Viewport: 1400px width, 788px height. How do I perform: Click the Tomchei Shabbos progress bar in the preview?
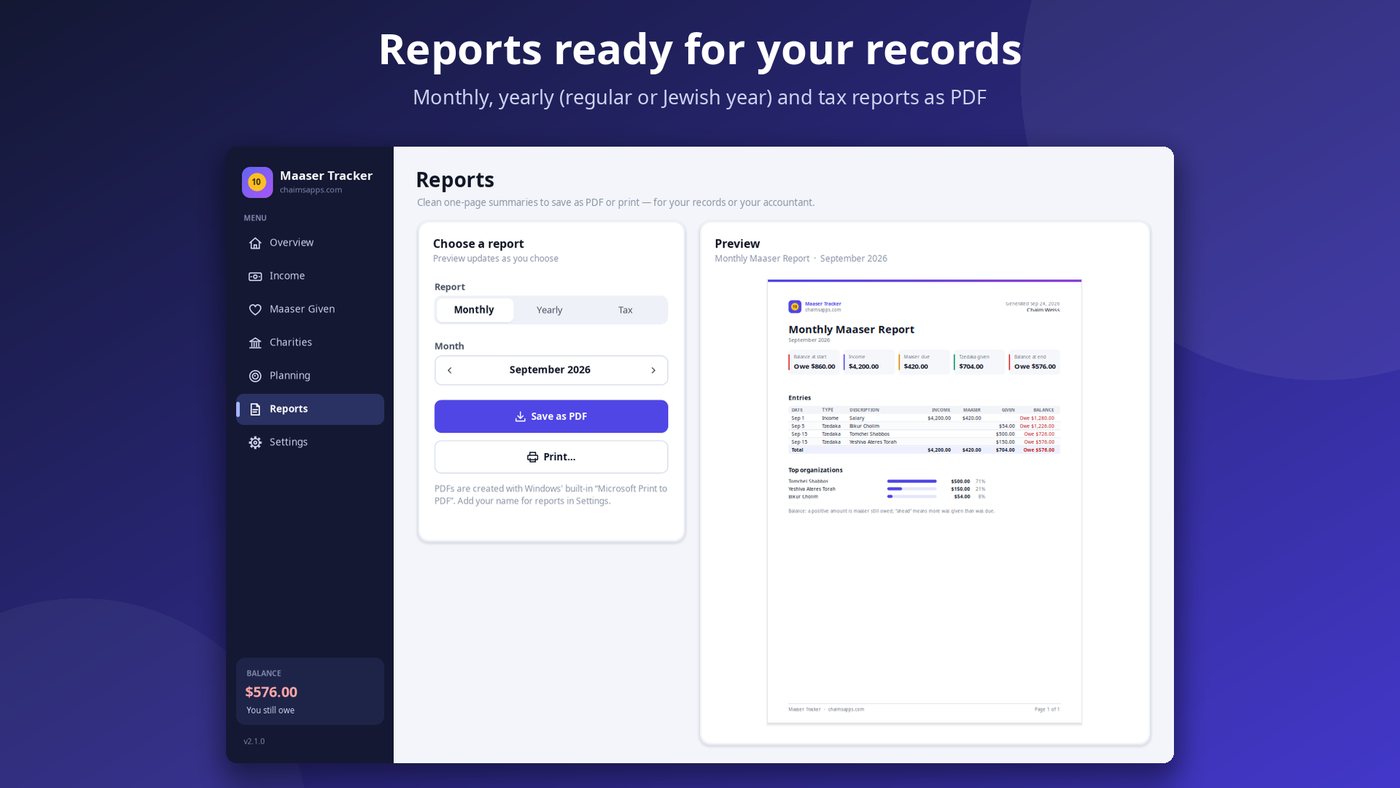pos(912,481)
